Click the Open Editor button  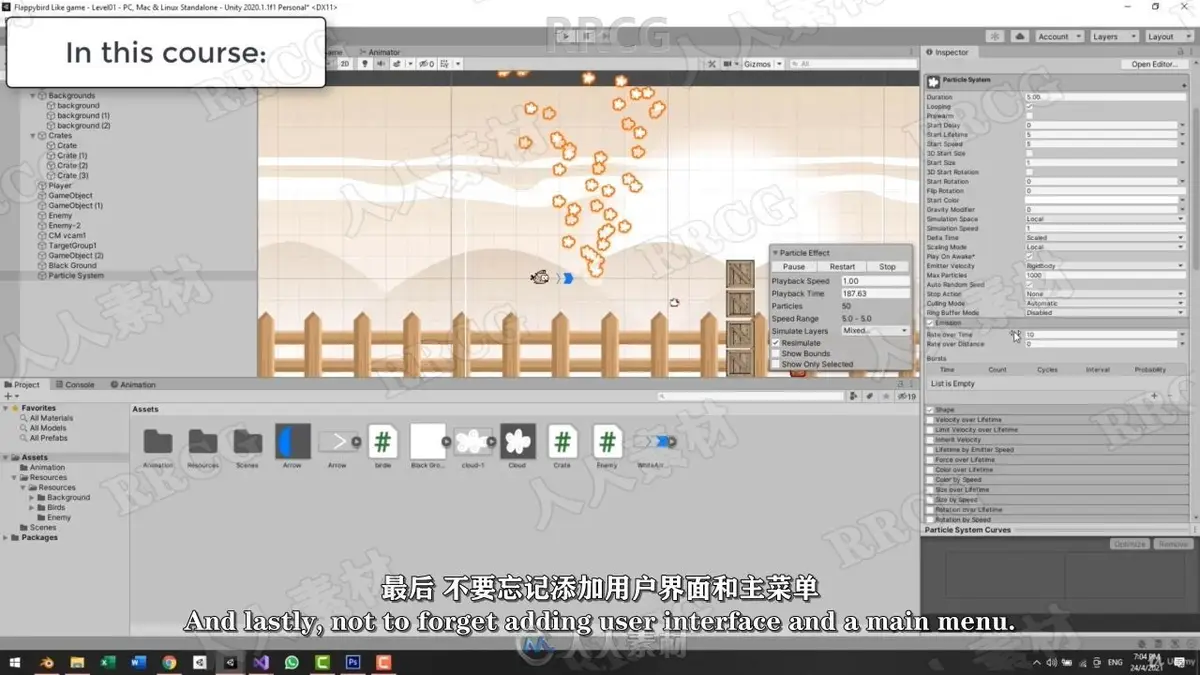click(x=1154, y=64)
